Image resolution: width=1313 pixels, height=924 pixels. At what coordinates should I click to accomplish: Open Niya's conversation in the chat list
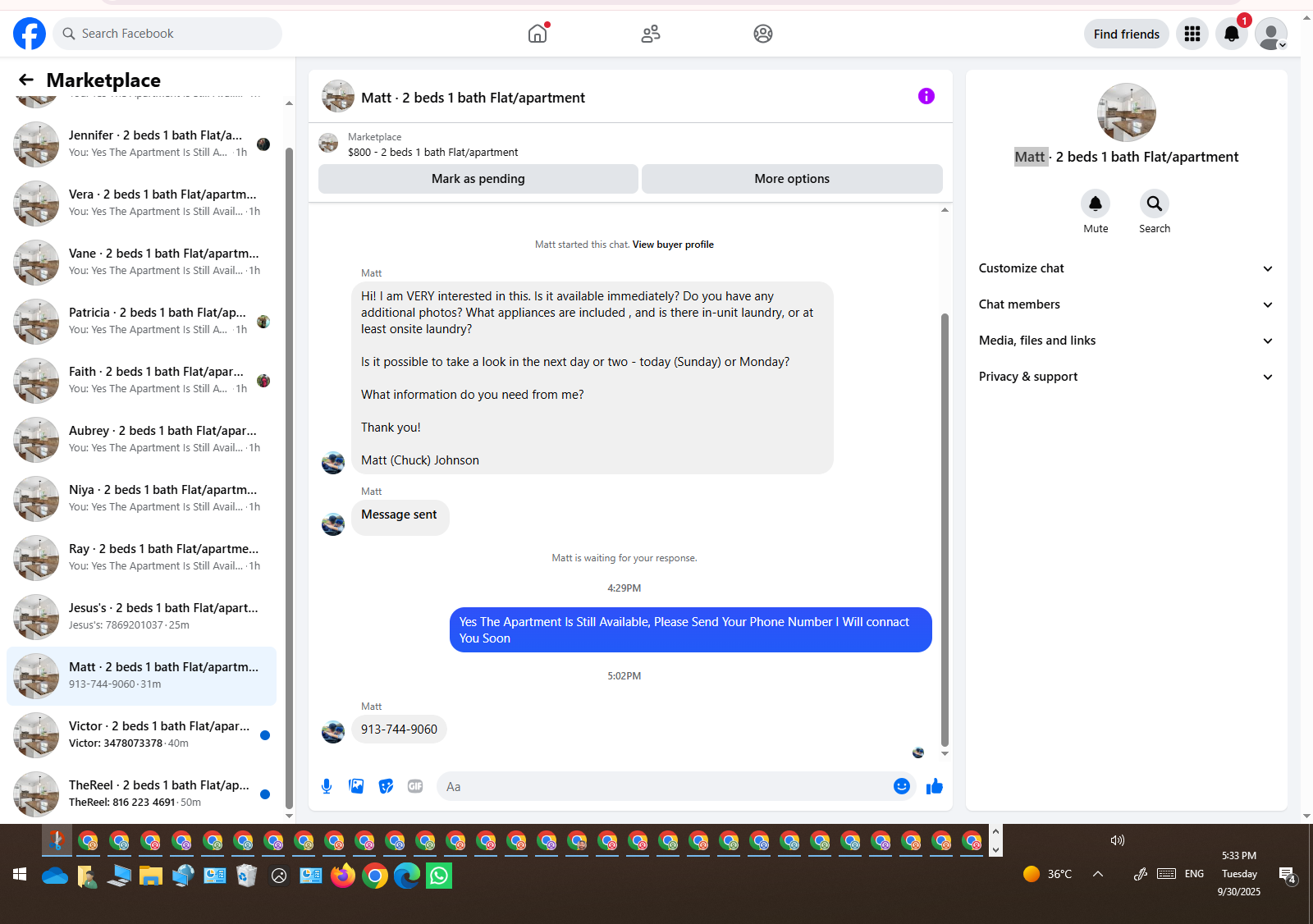(141, 499)
